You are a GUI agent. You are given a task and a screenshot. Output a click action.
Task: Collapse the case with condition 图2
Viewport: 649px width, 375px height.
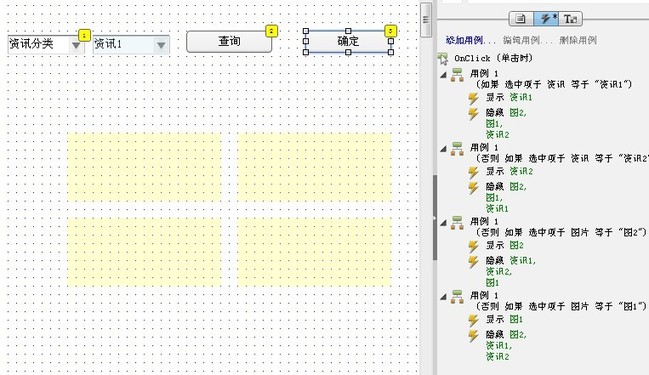(x=443, y=223)
